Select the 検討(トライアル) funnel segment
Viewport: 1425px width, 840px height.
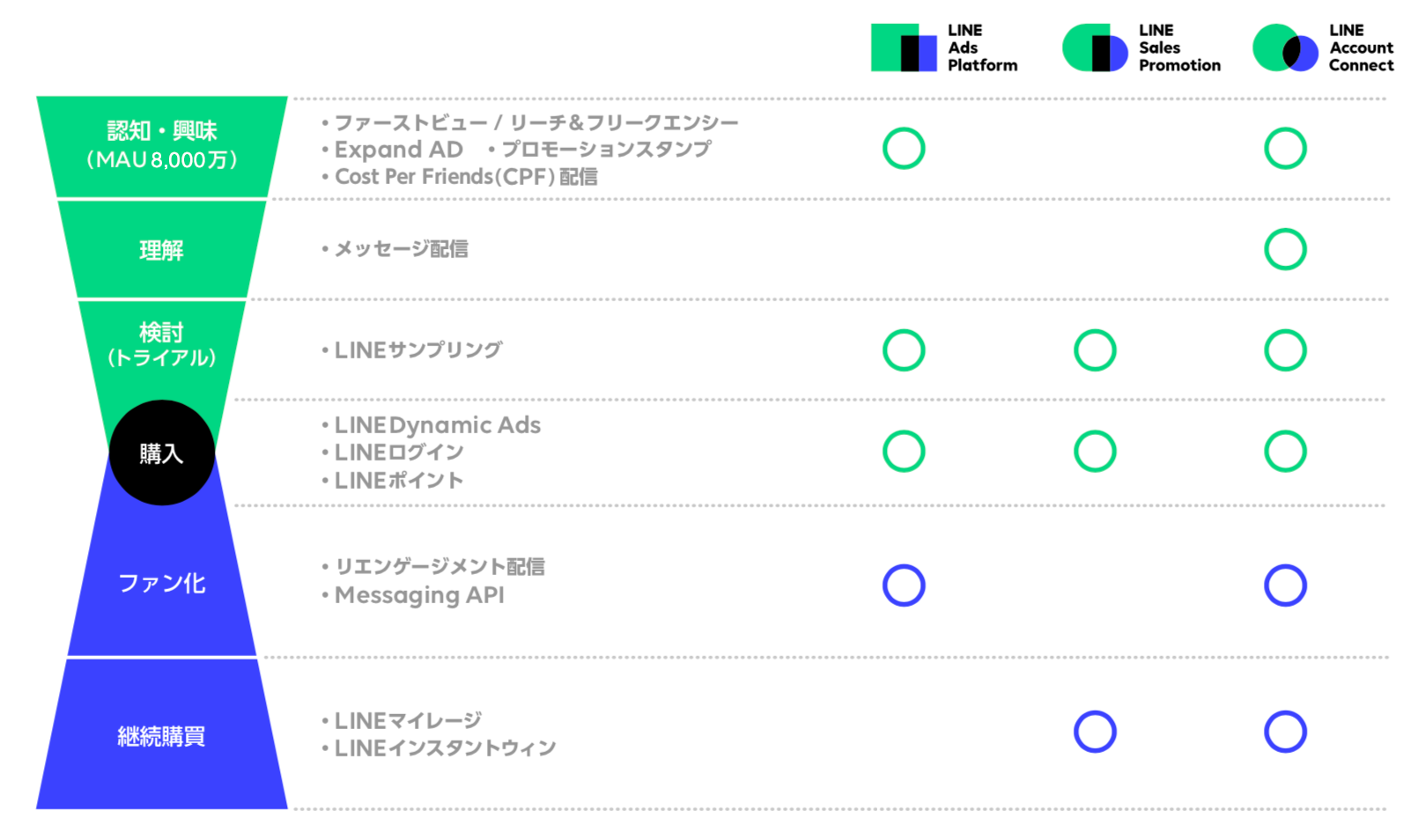162,345
